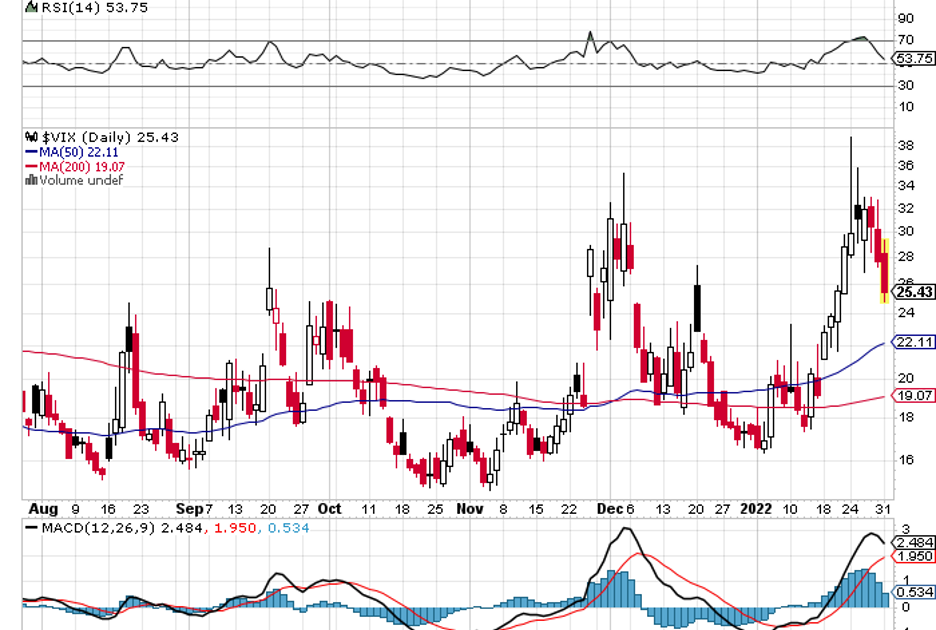The image size is (936, 630).
Task: Click the 25.43 current price tag
Action: coord(914,292)
